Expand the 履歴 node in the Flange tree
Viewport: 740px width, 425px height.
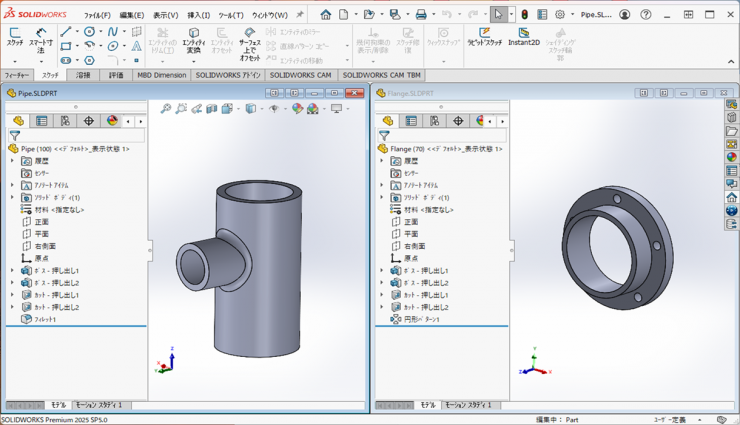[381, 161]
